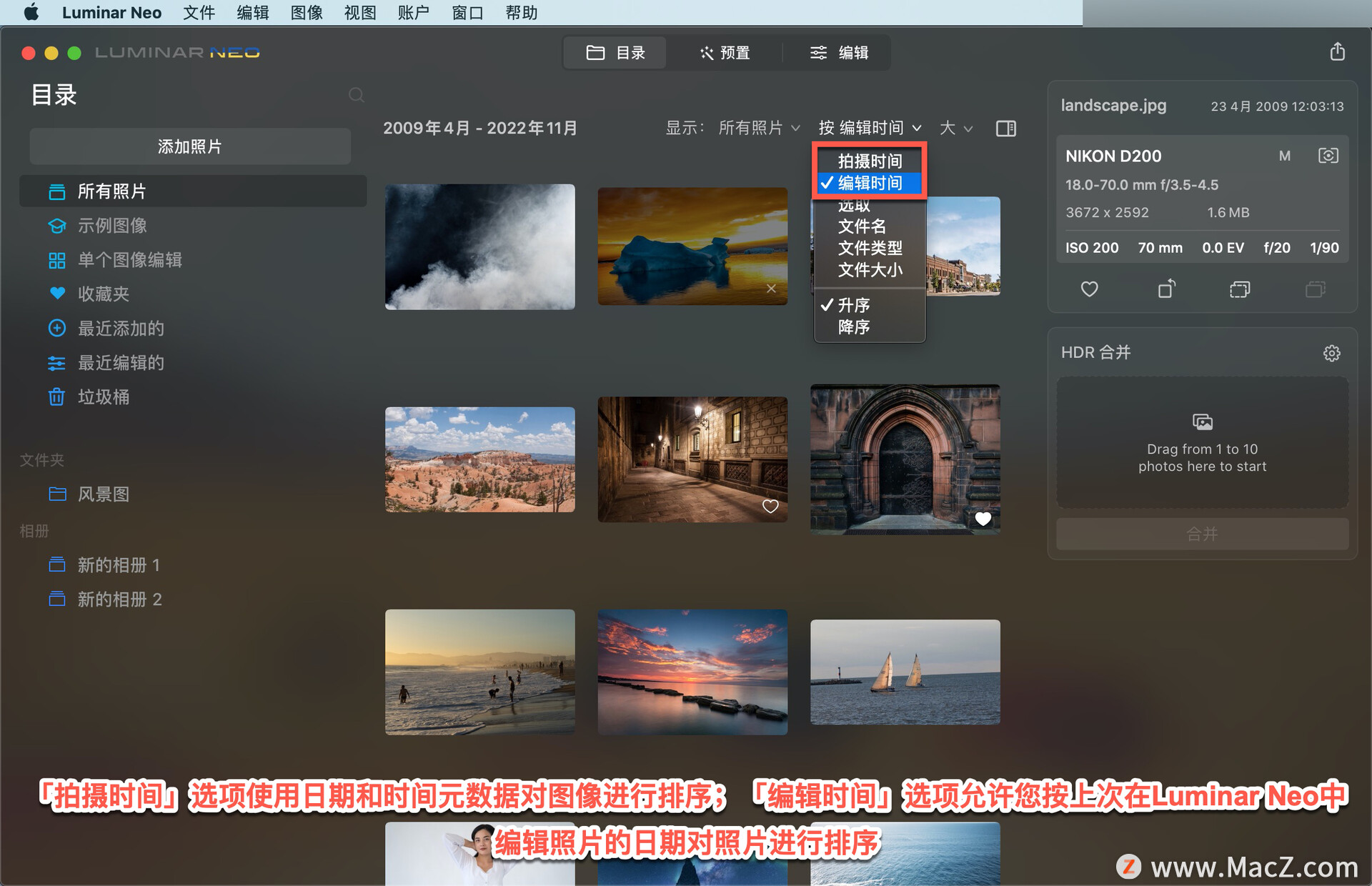Open the 视图 menu
The width and height of the screenshot is (1372, 886).
click(x=360, y=12)
